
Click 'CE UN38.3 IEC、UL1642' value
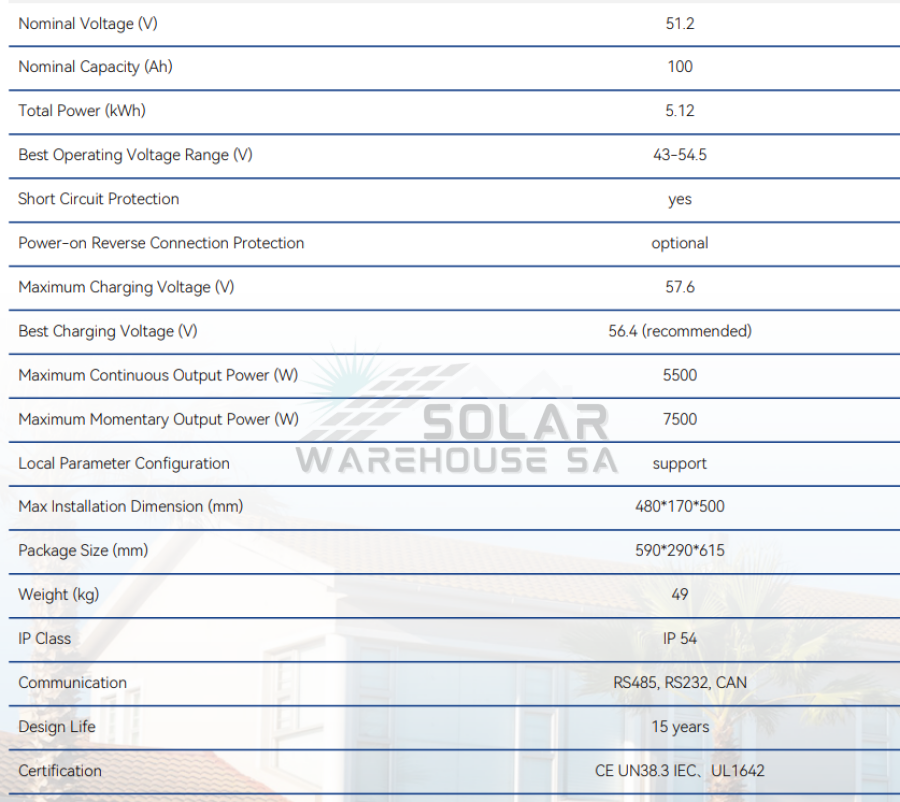tap(680, 770)
